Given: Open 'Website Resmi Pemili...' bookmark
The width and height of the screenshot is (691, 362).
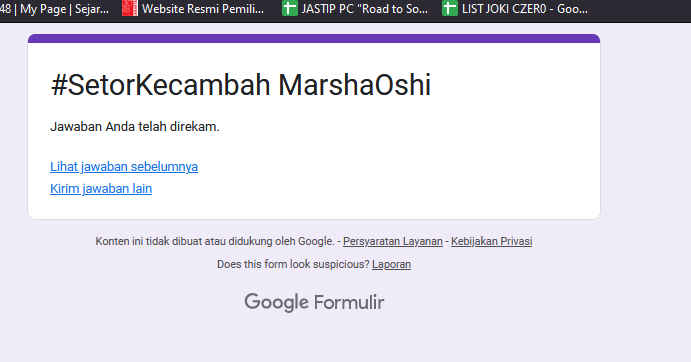Looking at the screenshot, I should click(193, 9).
